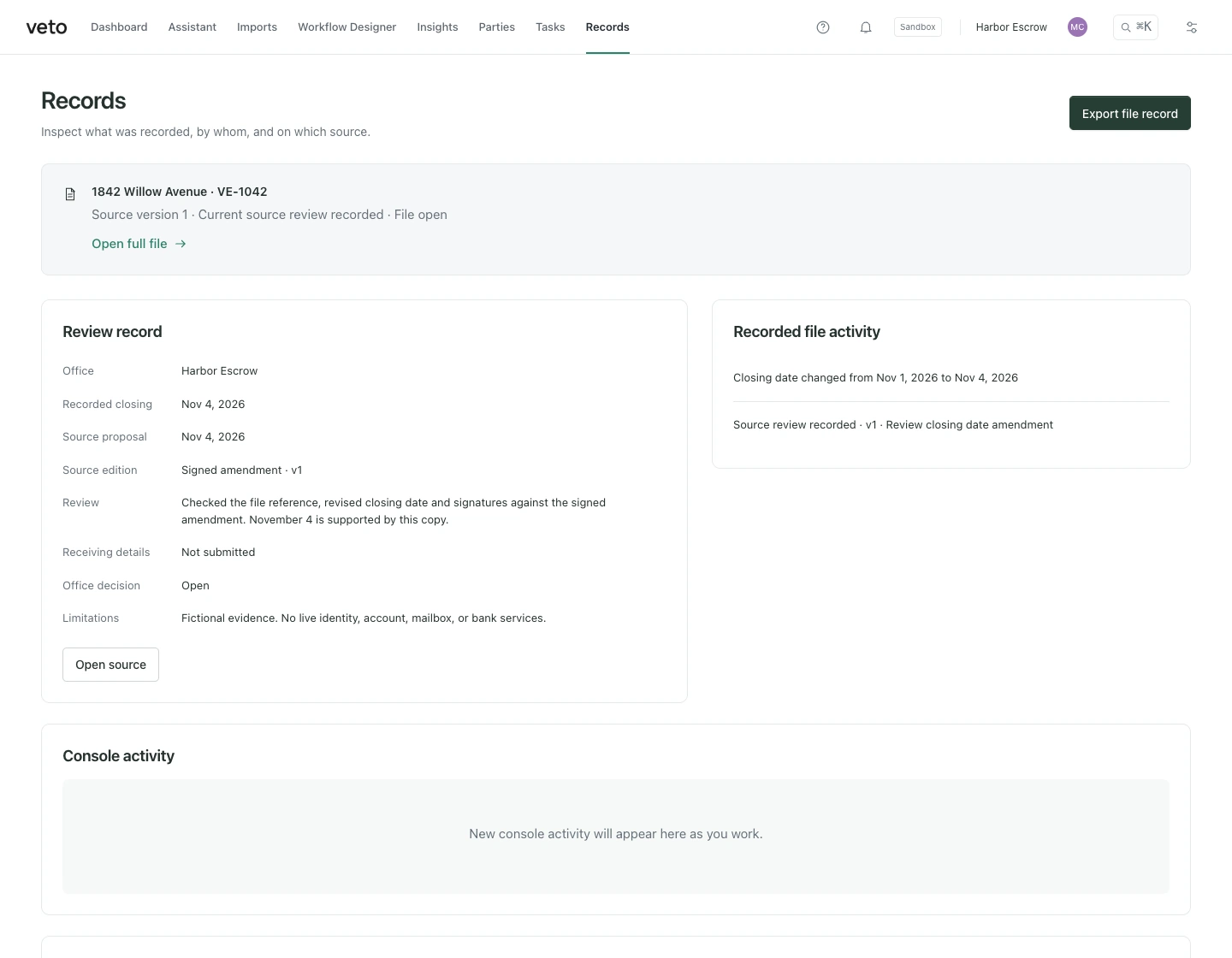This screenshot has height=958, width=1232.
Task: Click the Signed amendment · v1 value
Action: coord(241,470)
